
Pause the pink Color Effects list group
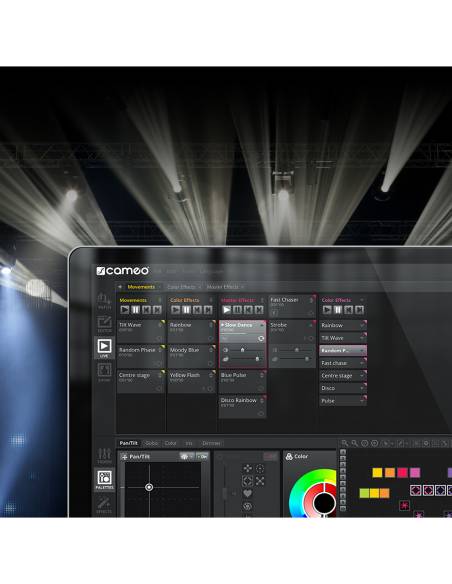pyautogui.click(x=338, y=310)
